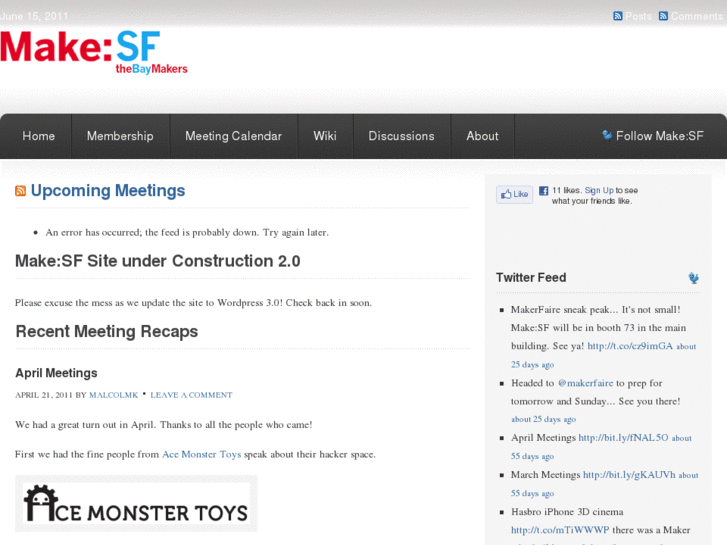Image resolution: width=727 pixels, height=545 pixels.
Task: Click the Sign Up link in Facebook box
Action: 599,190
